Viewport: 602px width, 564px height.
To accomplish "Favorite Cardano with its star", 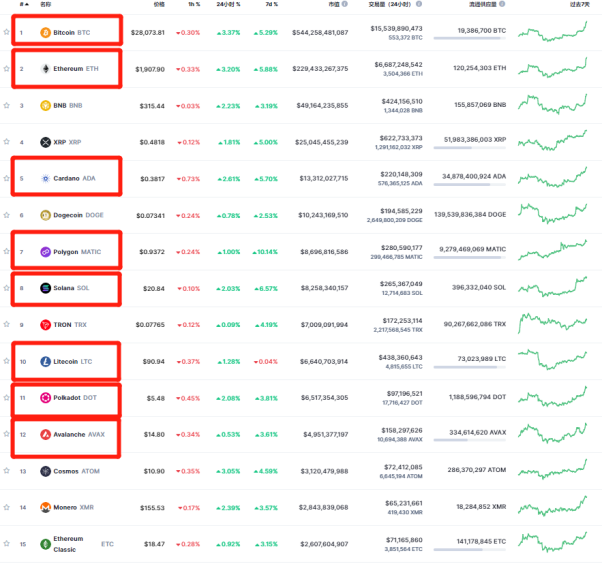I will click(x=7, y=178).
